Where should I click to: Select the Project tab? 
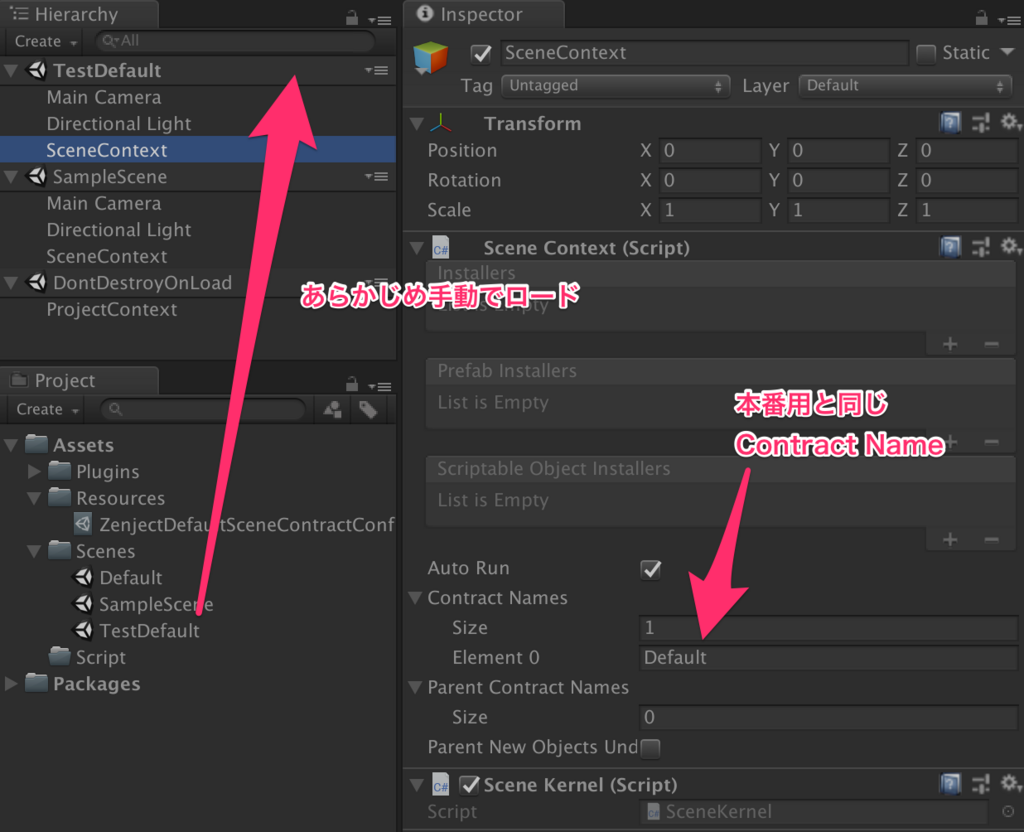(79, 380)
